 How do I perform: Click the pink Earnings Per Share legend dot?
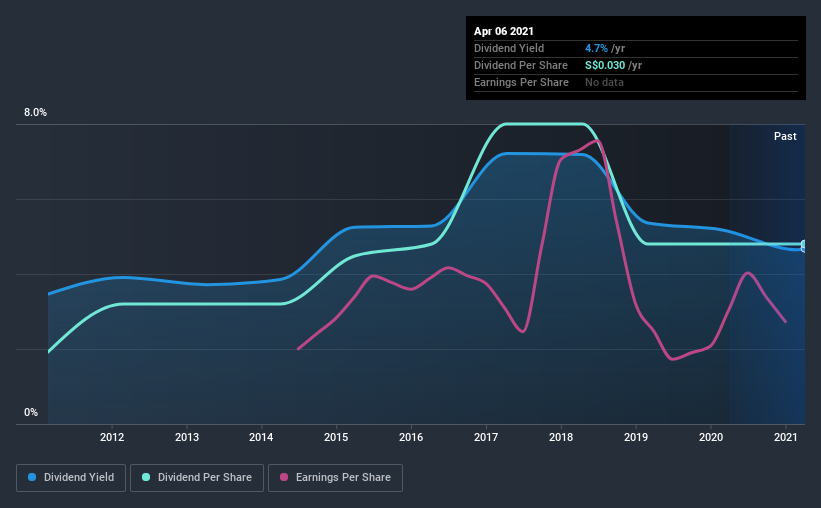point(284,477)
